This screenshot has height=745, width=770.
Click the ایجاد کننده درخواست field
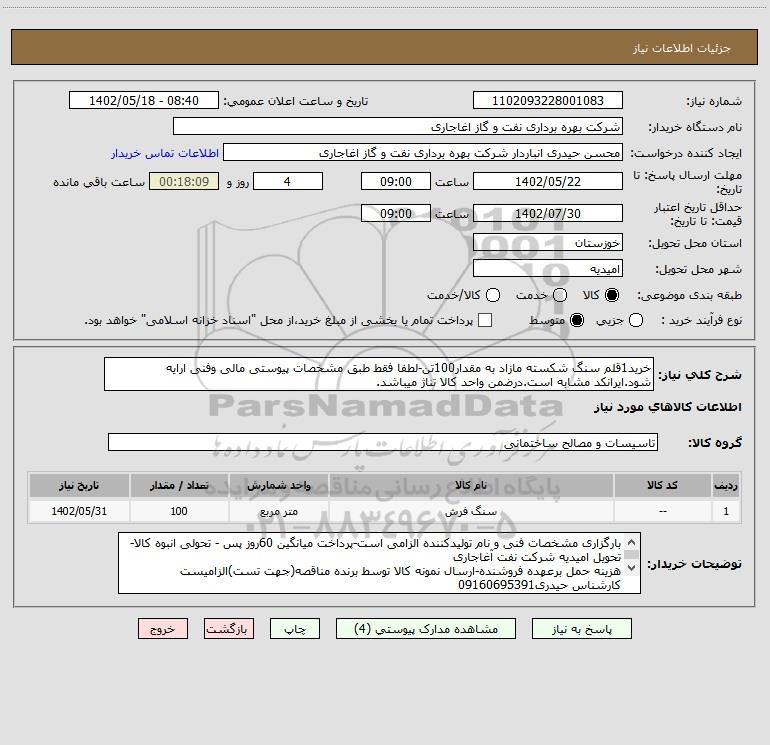[423, 153]
